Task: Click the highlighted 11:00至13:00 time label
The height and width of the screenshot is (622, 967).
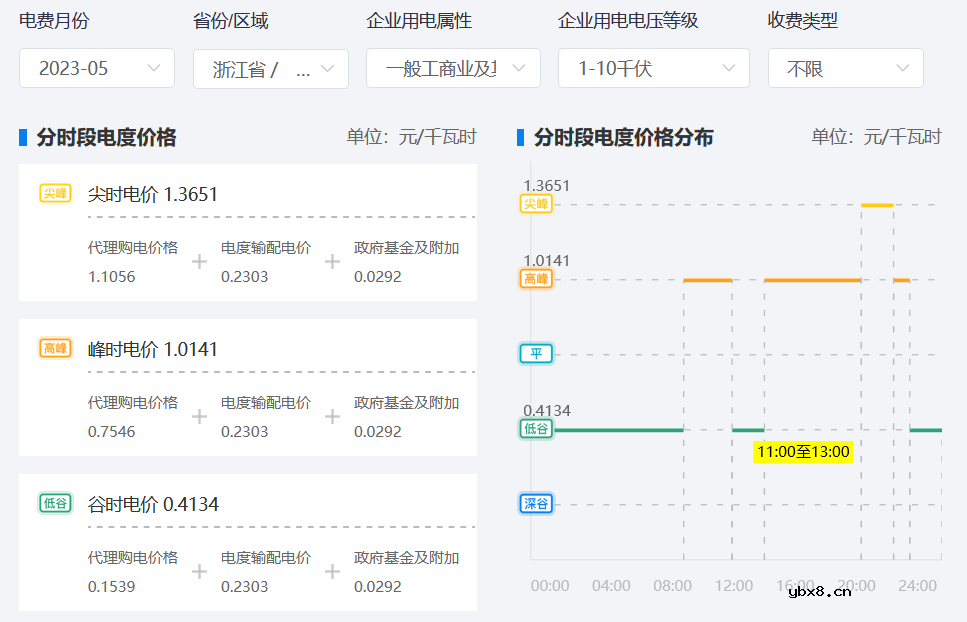Action: pos(802,452)
